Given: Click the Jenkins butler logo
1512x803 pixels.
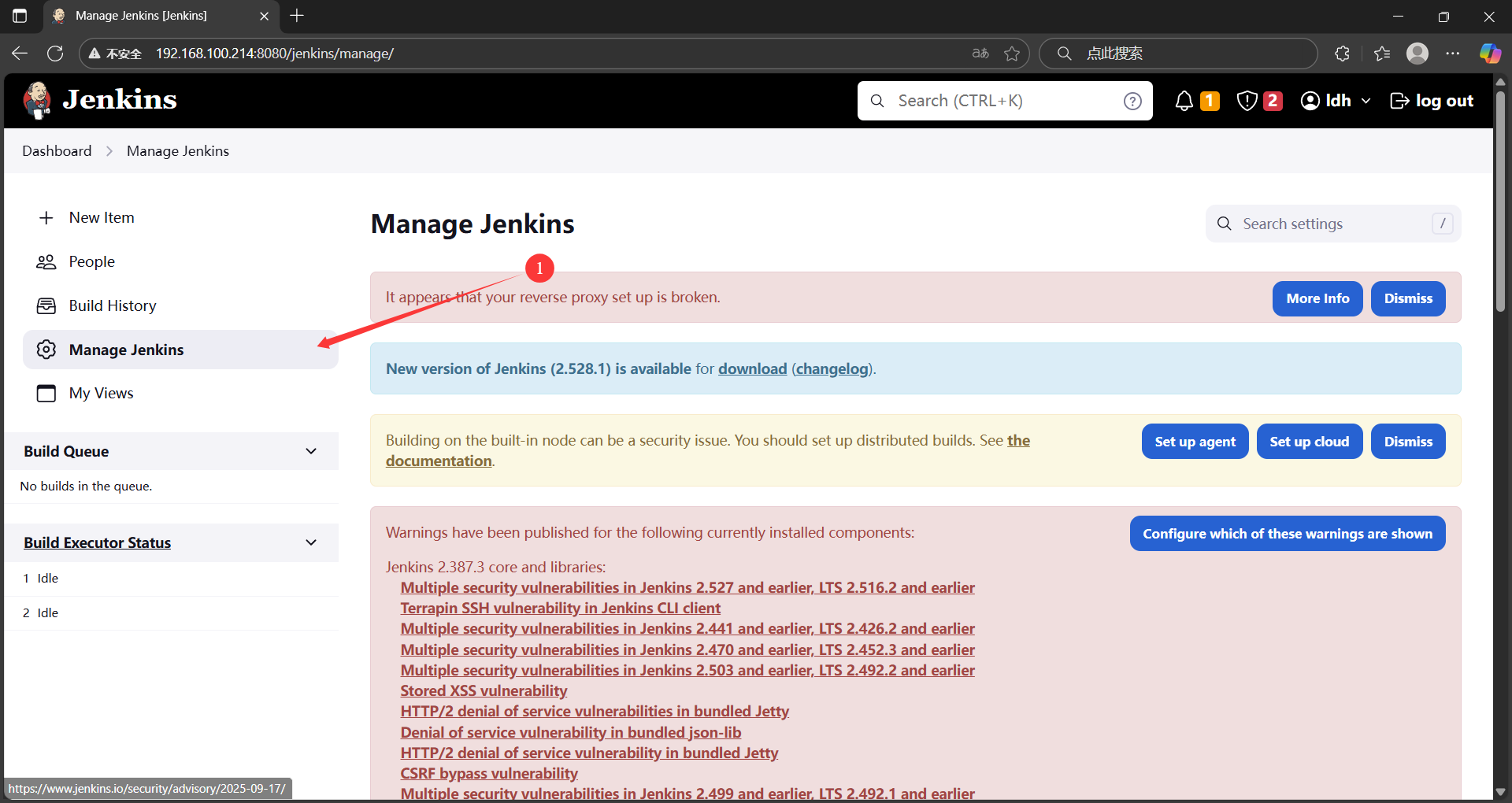Looking at the screenshot, I should (x=37, y=101).
